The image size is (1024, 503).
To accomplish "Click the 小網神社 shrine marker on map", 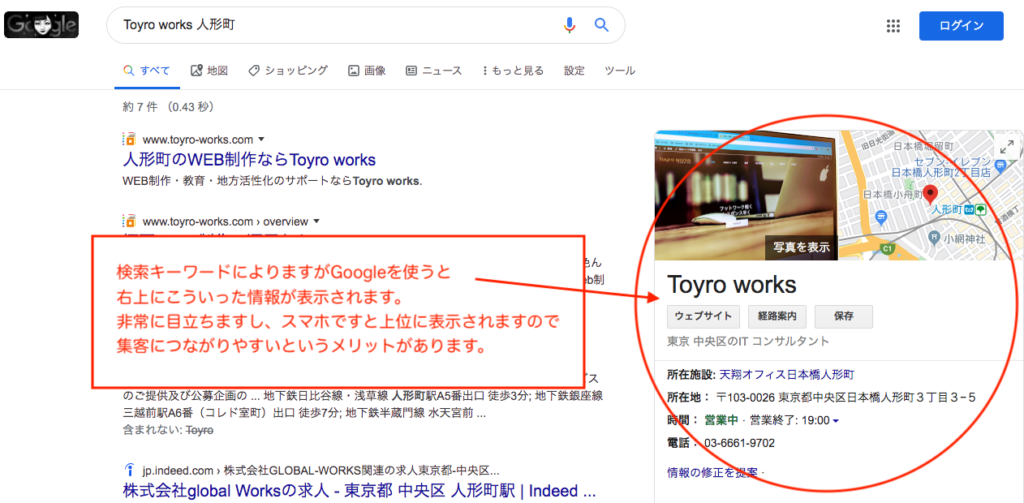I will pos(934,236).
